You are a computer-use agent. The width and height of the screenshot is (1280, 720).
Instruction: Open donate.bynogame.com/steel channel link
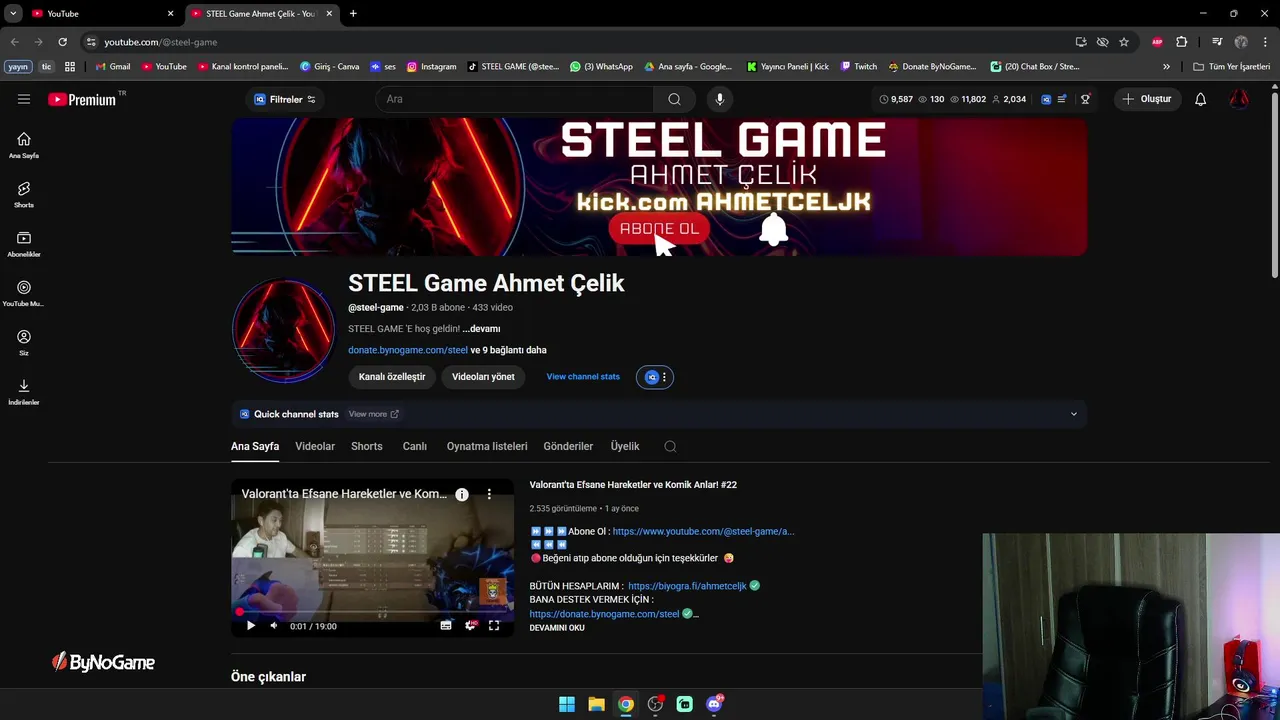[x=408, y=350]
